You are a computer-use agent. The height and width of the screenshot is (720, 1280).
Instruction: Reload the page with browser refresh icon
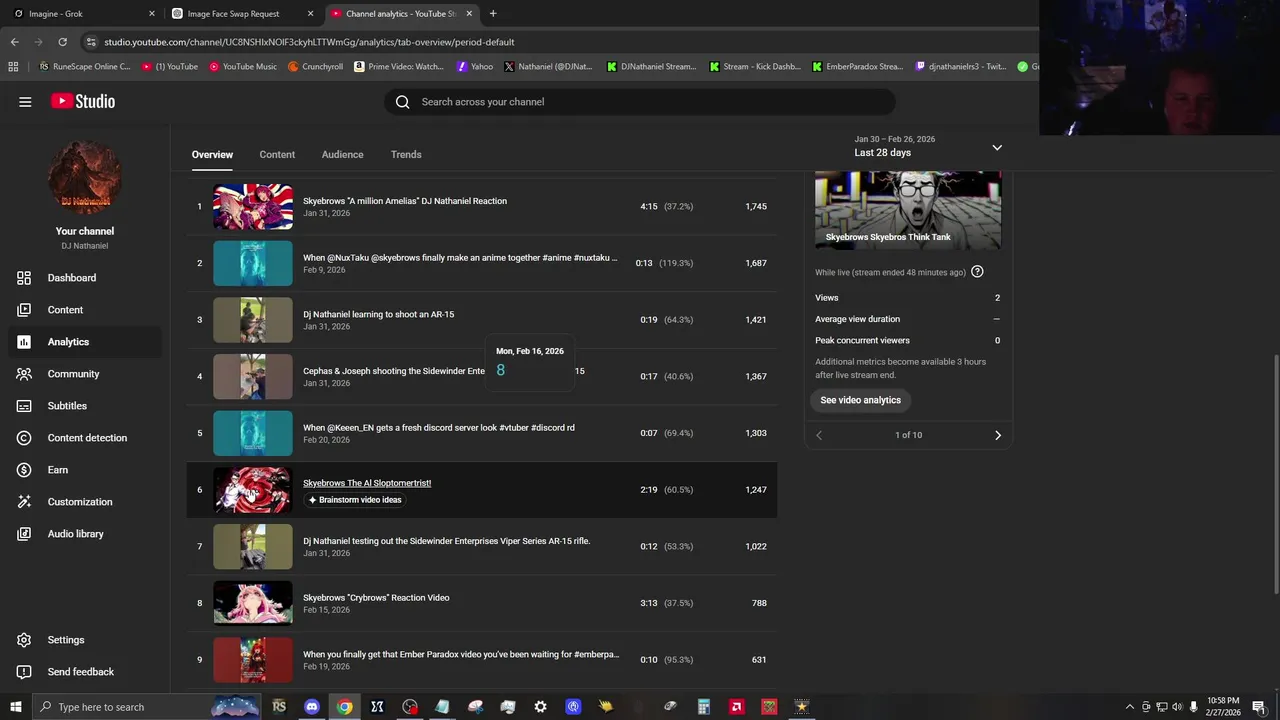coord(62,42)
